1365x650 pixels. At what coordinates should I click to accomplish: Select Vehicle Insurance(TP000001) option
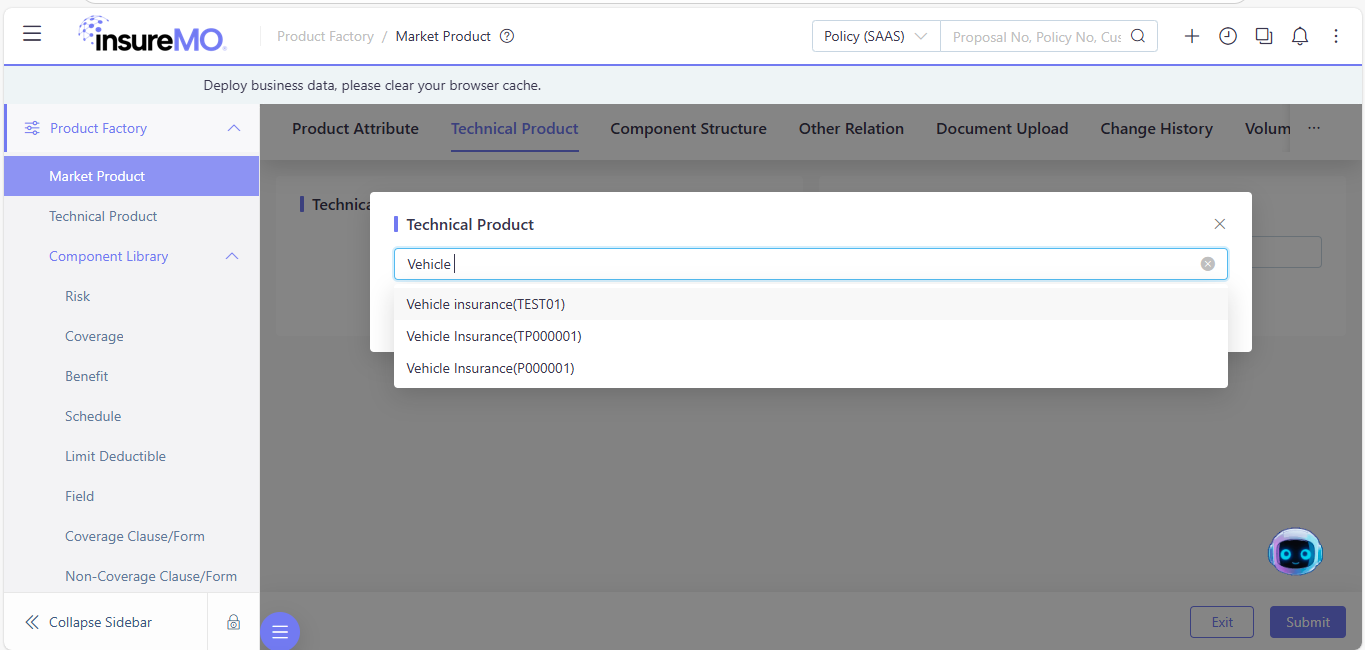(x=811, y=336)
